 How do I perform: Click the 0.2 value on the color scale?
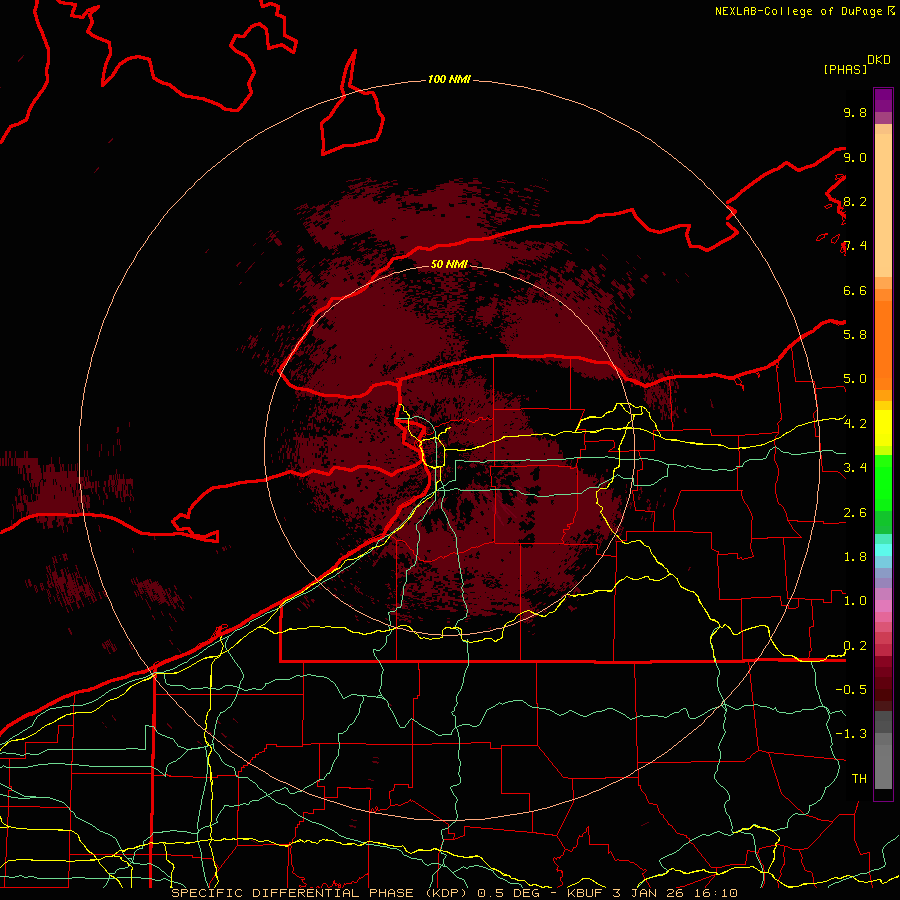(x=855, y=646)
